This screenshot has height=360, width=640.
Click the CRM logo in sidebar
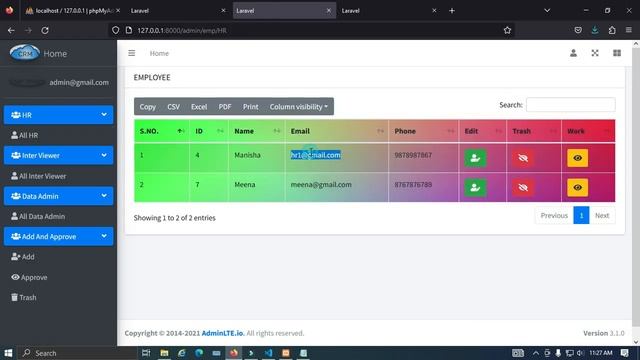[25, 53]
